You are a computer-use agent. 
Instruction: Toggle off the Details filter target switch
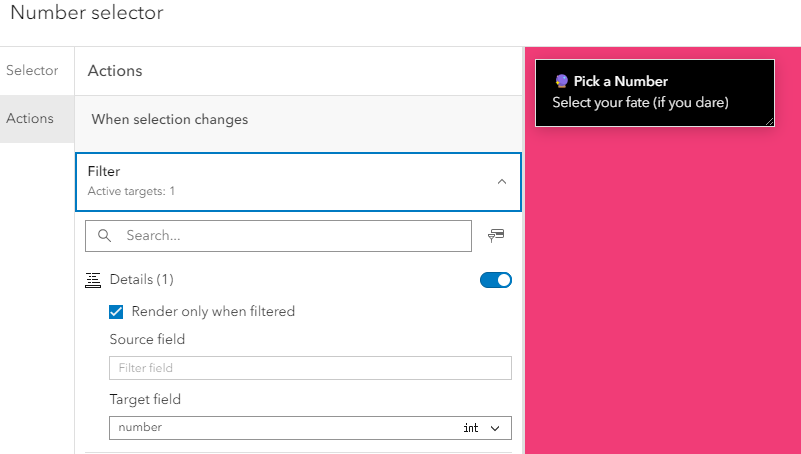[x=496, y=280]
